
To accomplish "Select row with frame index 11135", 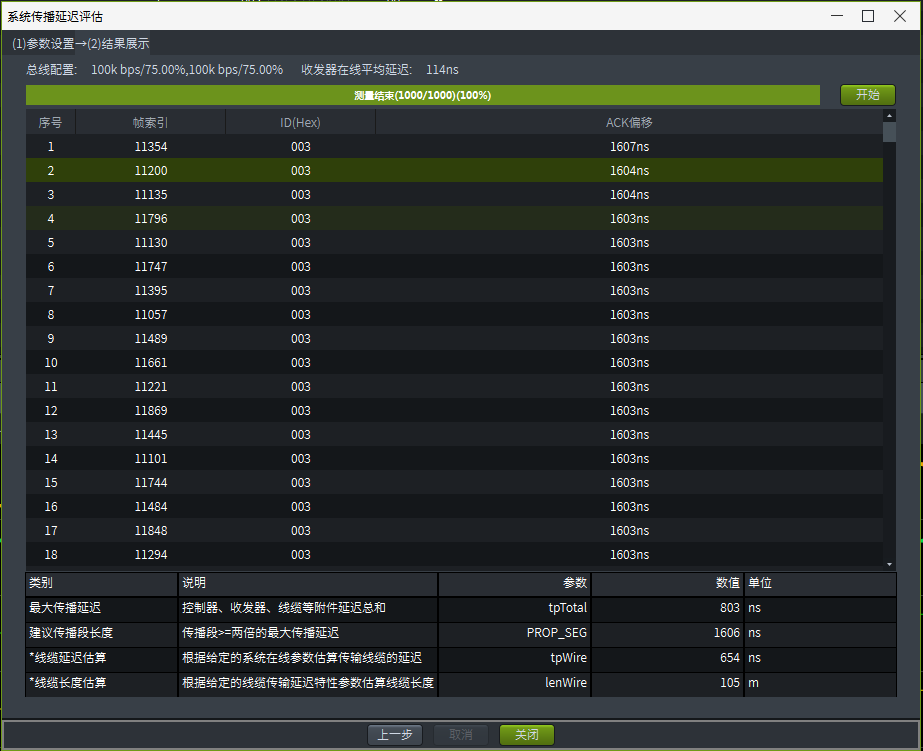I will (x=454, y=195).
